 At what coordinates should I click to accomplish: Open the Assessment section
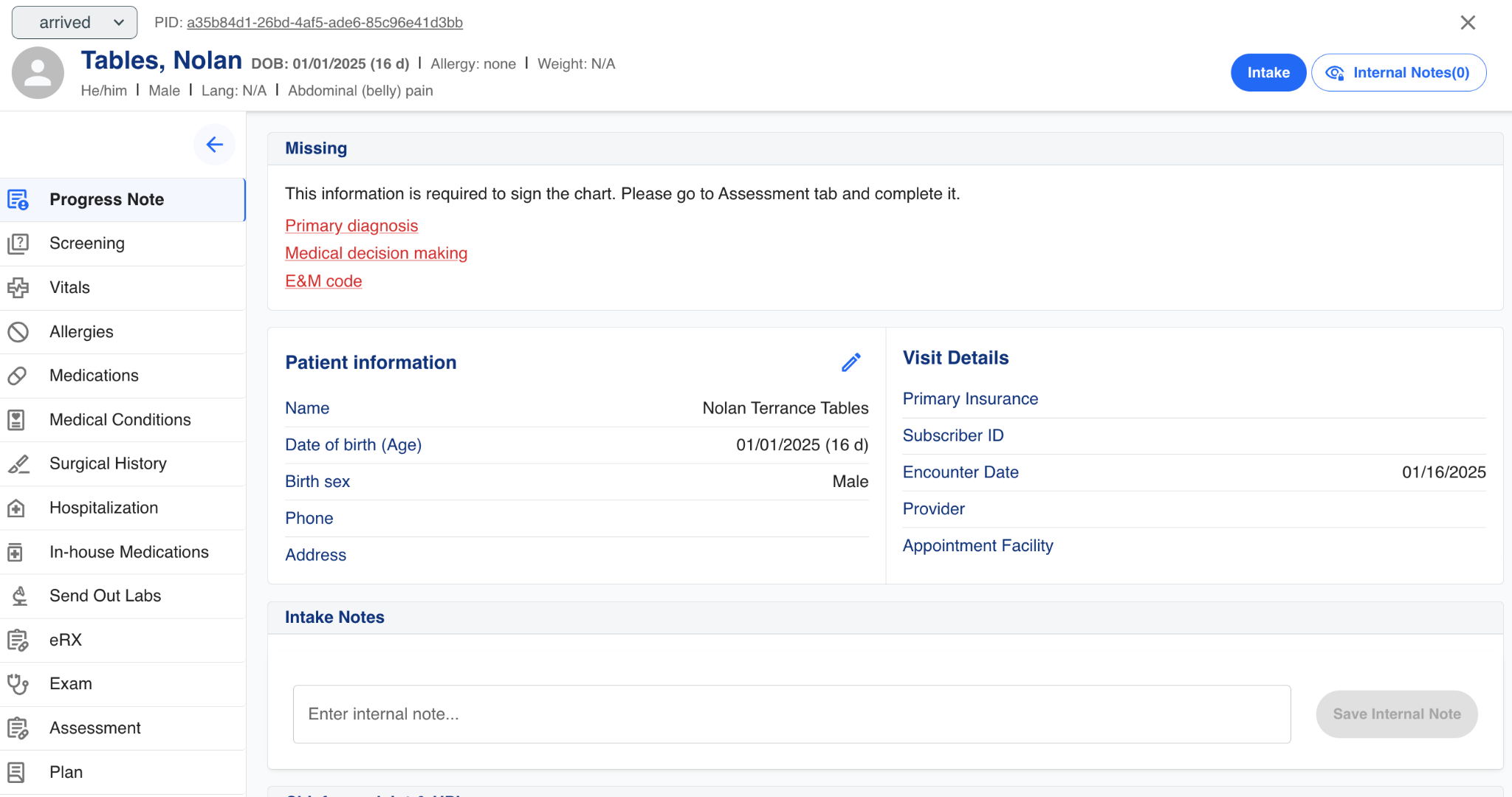pyautogui.click(x=94, y=728)
